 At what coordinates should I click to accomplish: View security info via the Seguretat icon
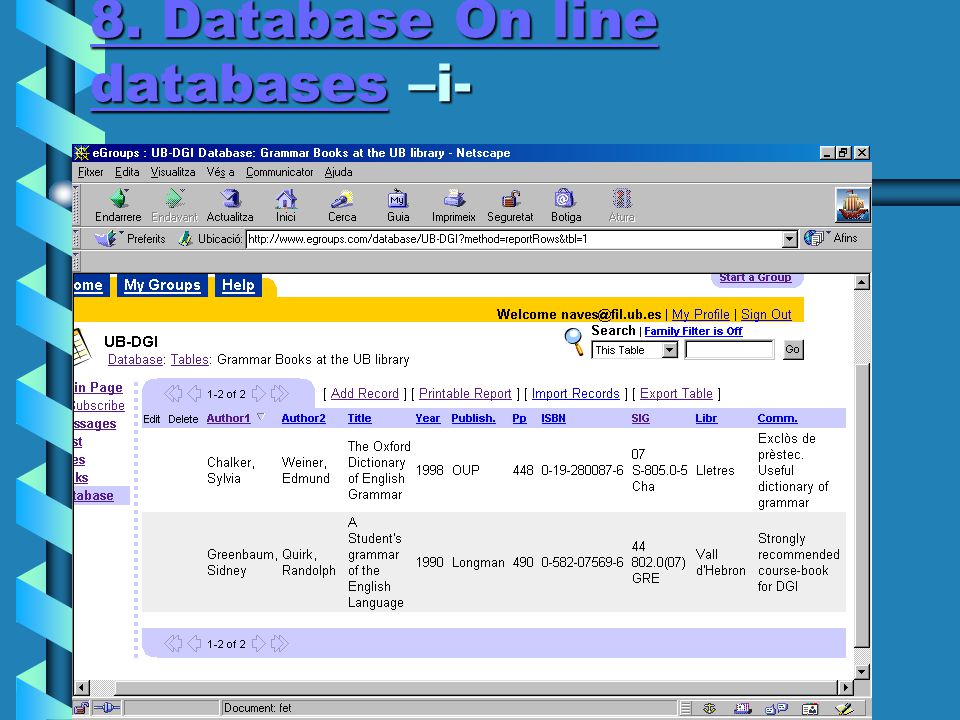(510, 199)
